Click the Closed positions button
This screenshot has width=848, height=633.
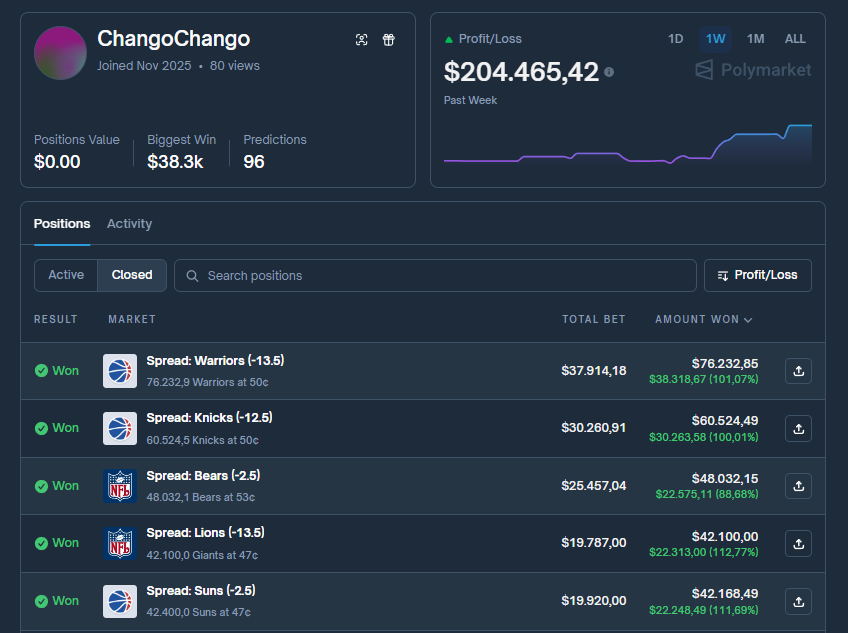[130, 274]
